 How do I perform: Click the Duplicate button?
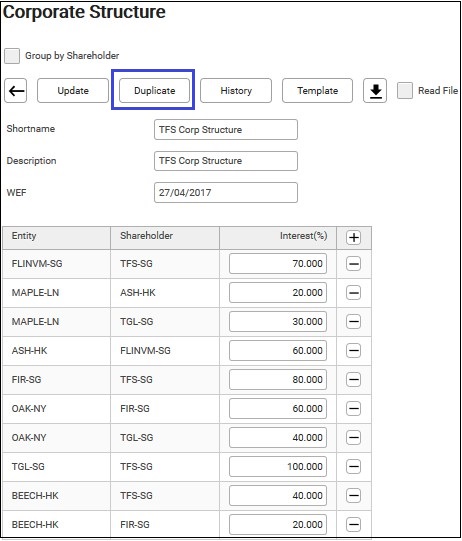tap(155, 91)
